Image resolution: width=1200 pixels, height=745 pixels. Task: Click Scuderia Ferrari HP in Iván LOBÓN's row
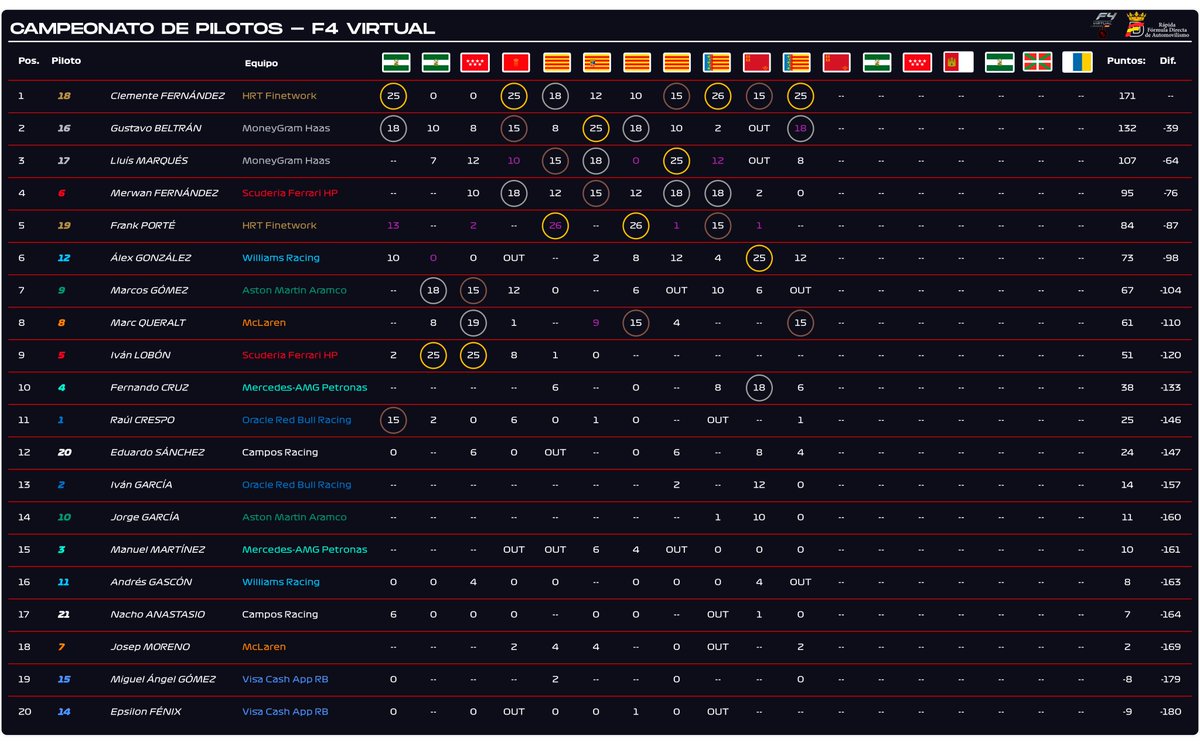click(x=290, y=355)
